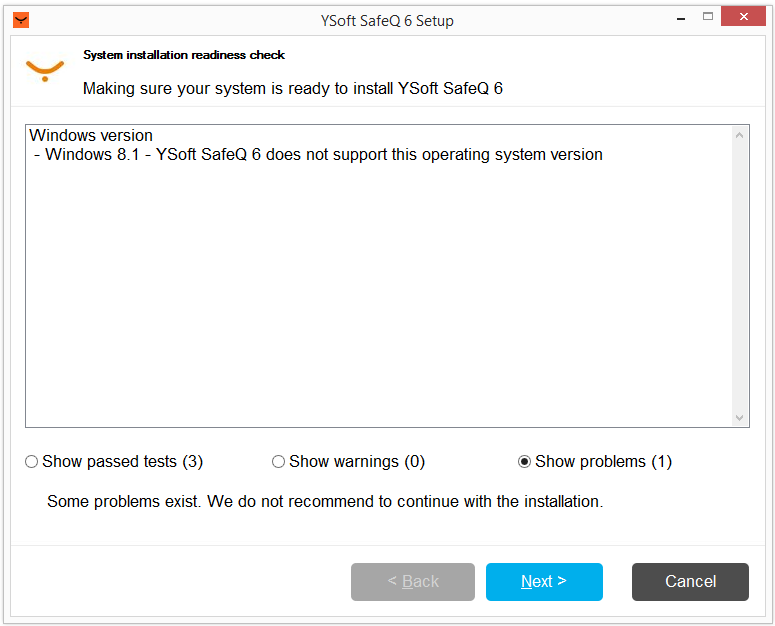
Task: Click the Windows 8.1 unsupported problem line
Action: click(318, 155)
